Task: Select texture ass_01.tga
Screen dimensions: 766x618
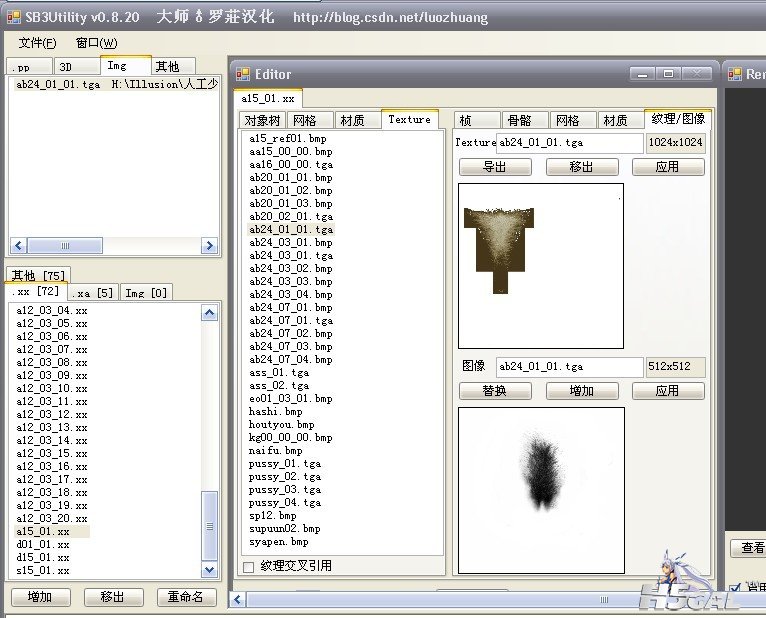Action: point(279,373)
